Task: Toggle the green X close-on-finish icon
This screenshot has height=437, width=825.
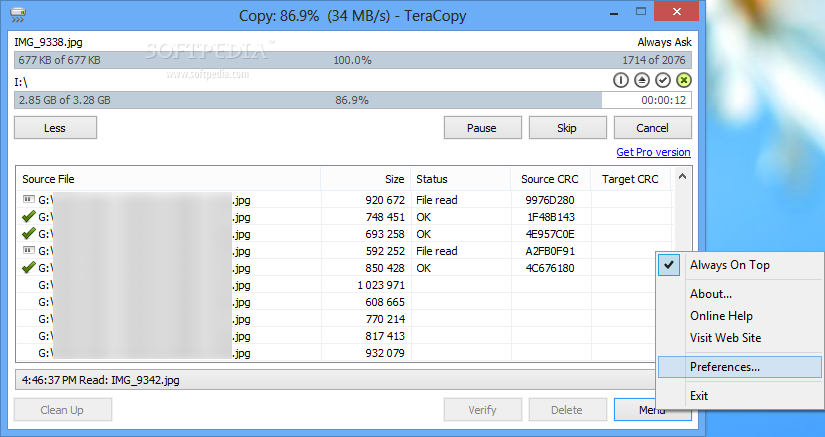Action: [683, 80]
